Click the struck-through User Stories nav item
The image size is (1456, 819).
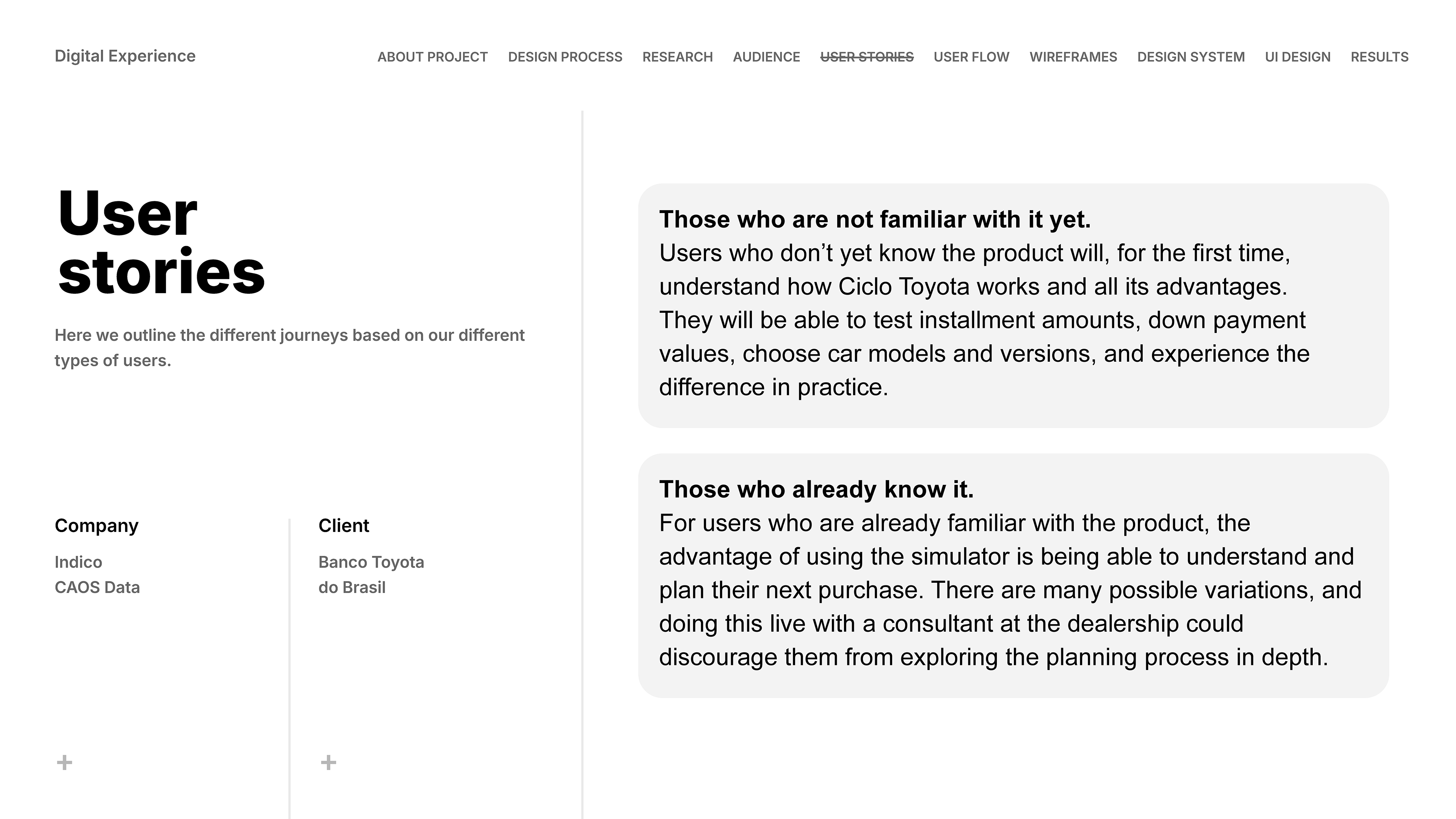pyautogui.click(x=866, y=57)
